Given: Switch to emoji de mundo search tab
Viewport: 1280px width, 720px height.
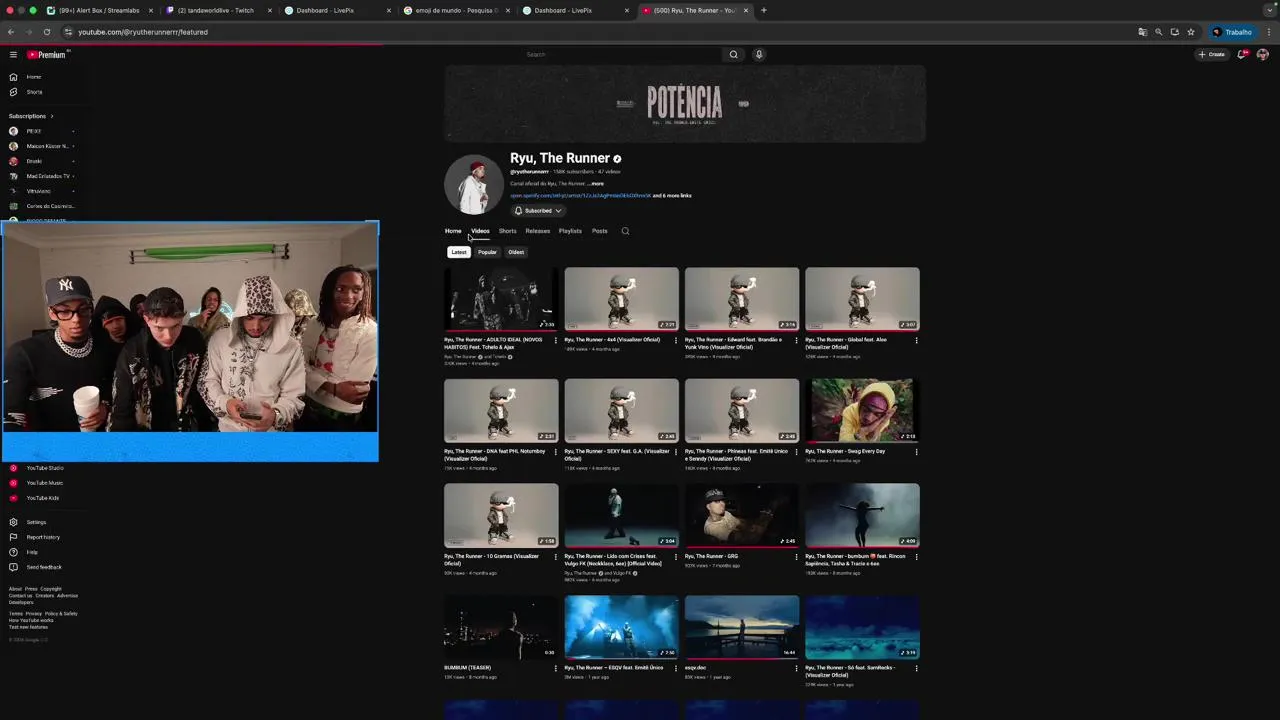Looking at the screenshot, I should click(x=455, y=10).
